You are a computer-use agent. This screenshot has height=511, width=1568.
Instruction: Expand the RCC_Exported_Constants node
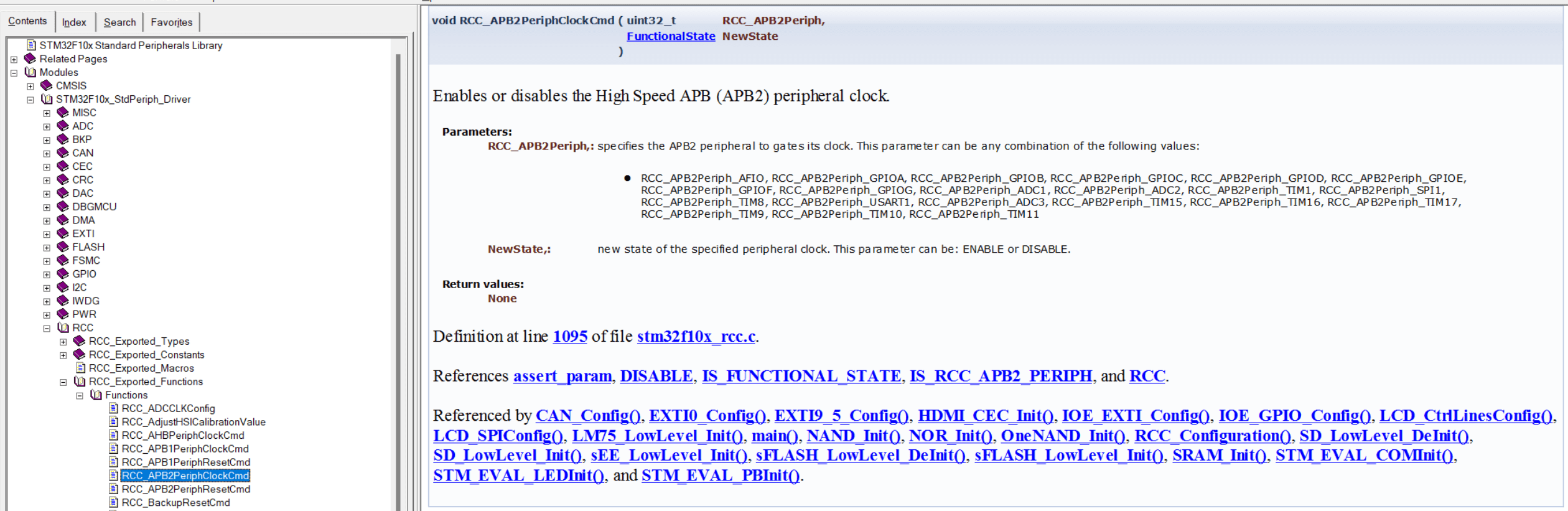tap(63, 355)
